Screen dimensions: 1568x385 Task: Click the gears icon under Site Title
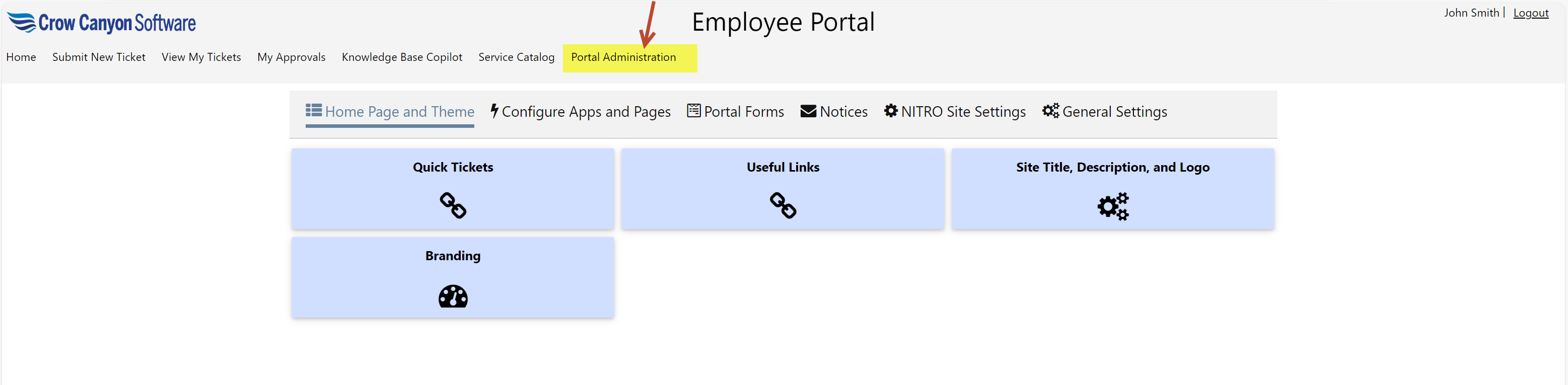1113,206
